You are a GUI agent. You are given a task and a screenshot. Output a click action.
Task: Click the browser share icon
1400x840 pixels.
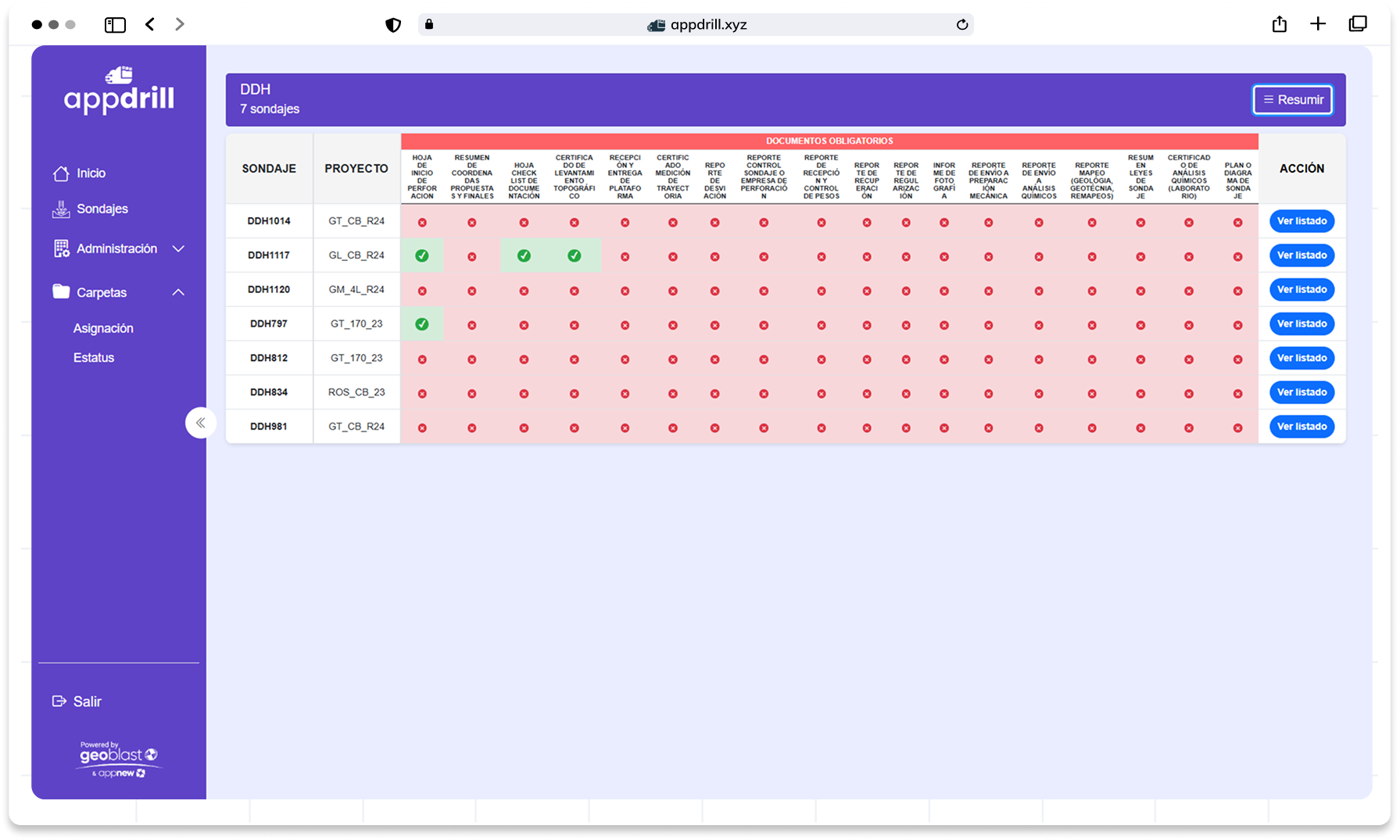coord(1279,24)
